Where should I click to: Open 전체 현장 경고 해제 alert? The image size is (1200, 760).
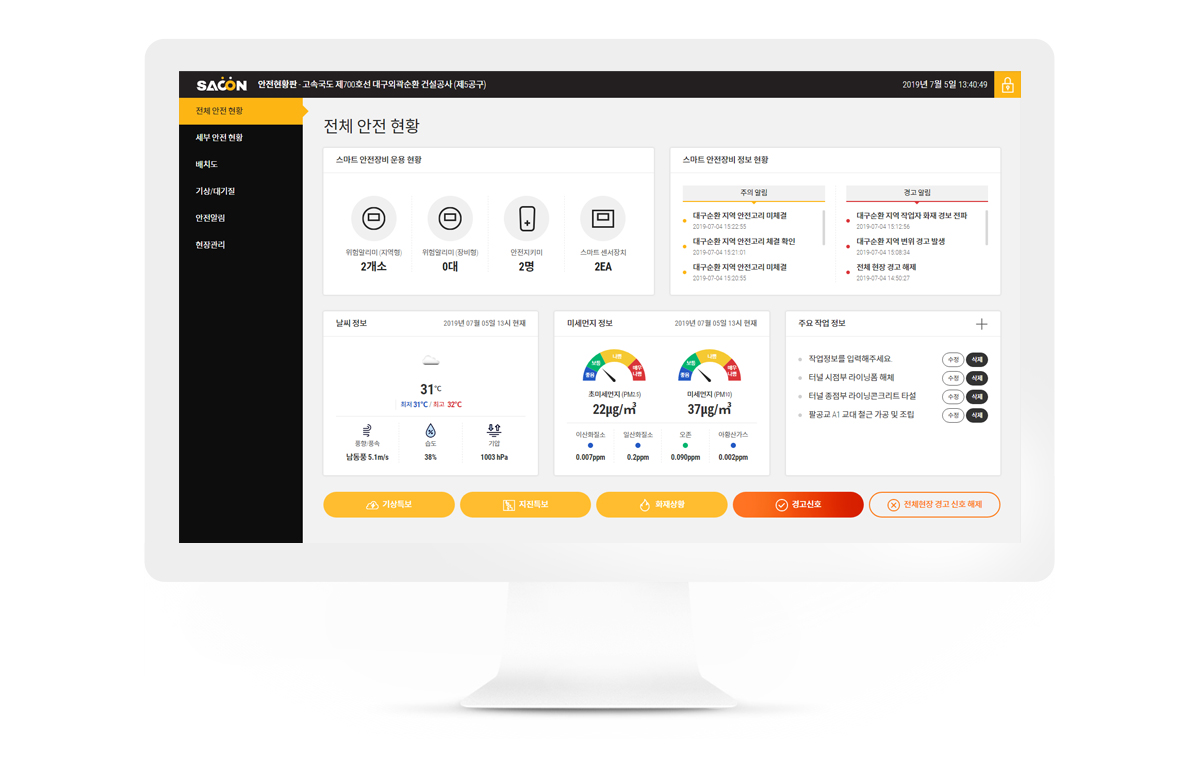coord(886,268)
